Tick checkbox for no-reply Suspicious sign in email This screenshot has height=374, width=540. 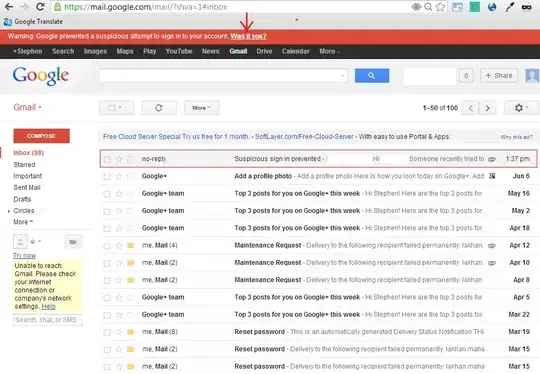107,159
